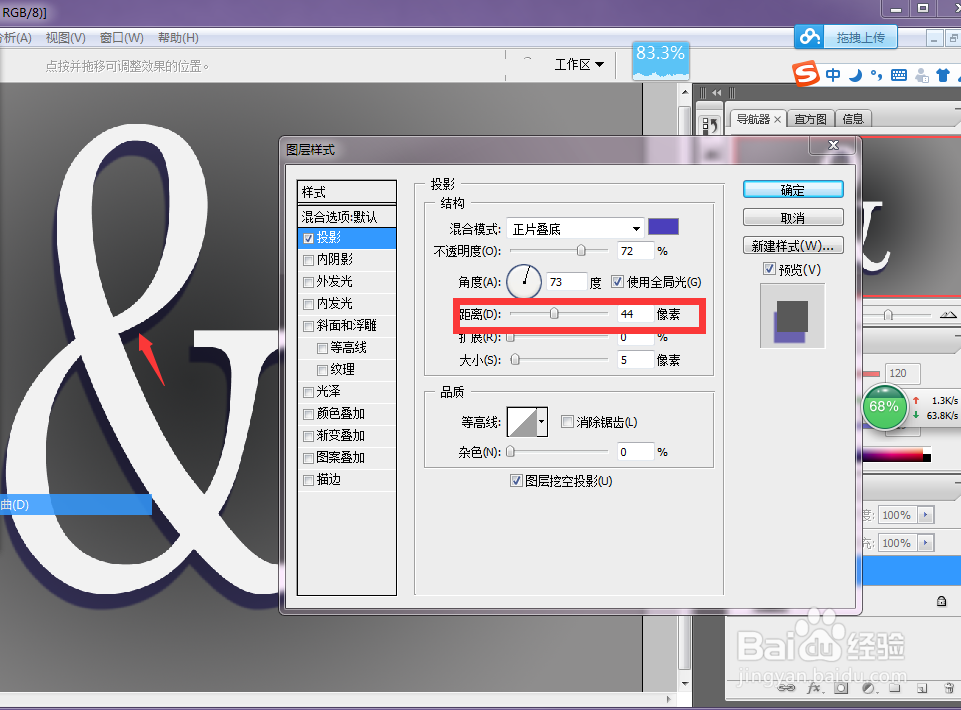Switch to the 直方图 histogram tab
Image resolution: width=961 pixels, height=710 pixels.
810,118
